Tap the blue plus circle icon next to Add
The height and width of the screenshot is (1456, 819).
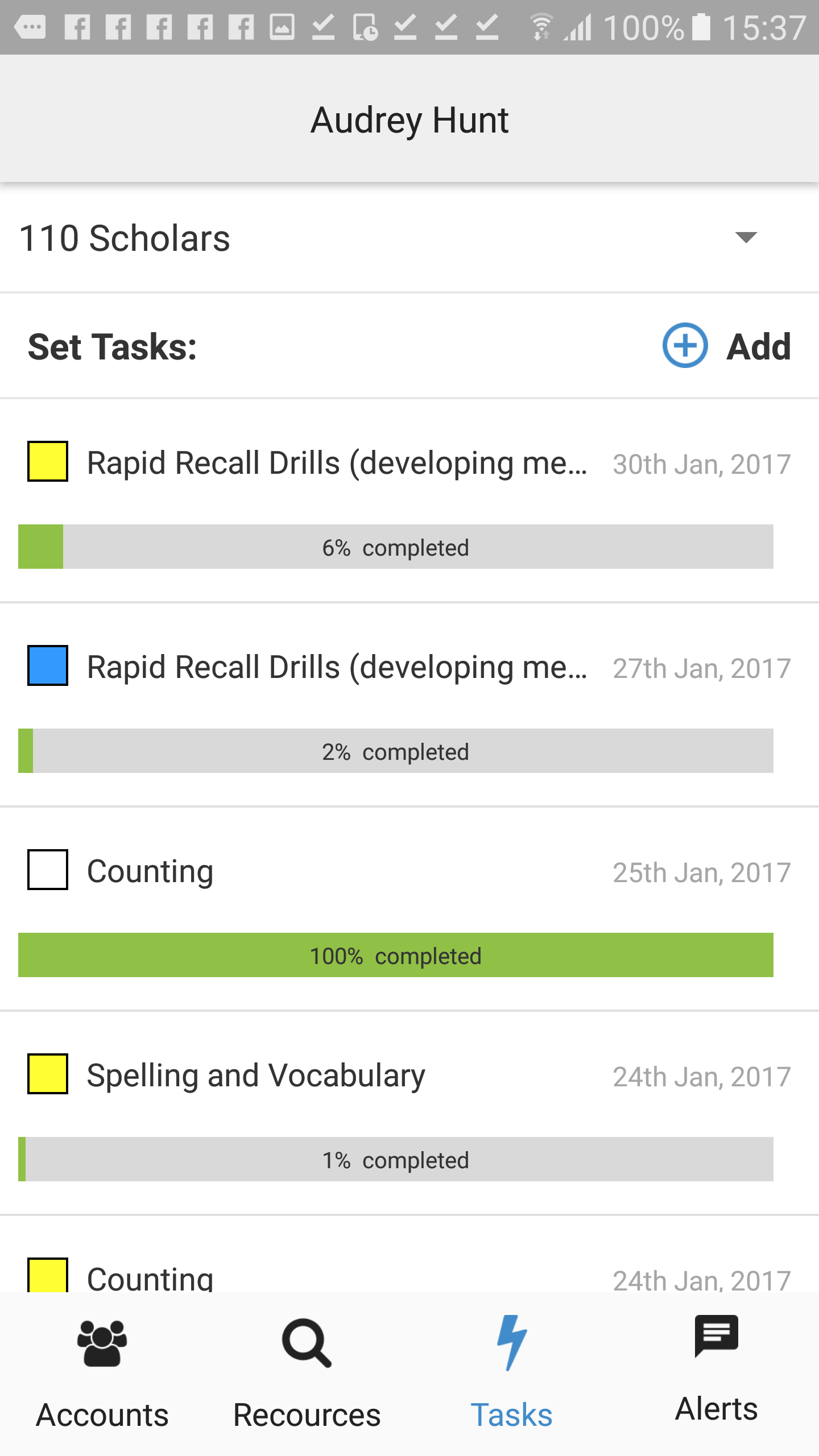pyautogui.click(x=685, y=346)
